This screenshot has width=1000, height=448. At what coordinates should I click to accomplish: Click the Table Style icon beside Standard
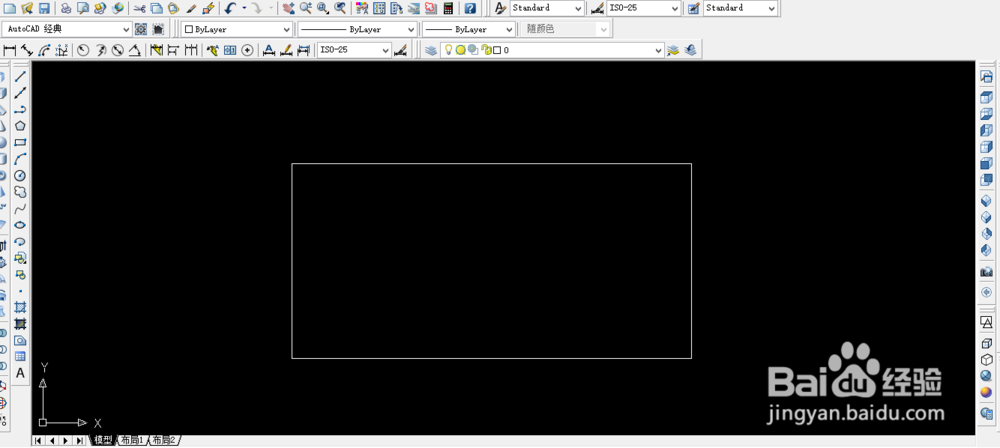(x=694, y=8)
